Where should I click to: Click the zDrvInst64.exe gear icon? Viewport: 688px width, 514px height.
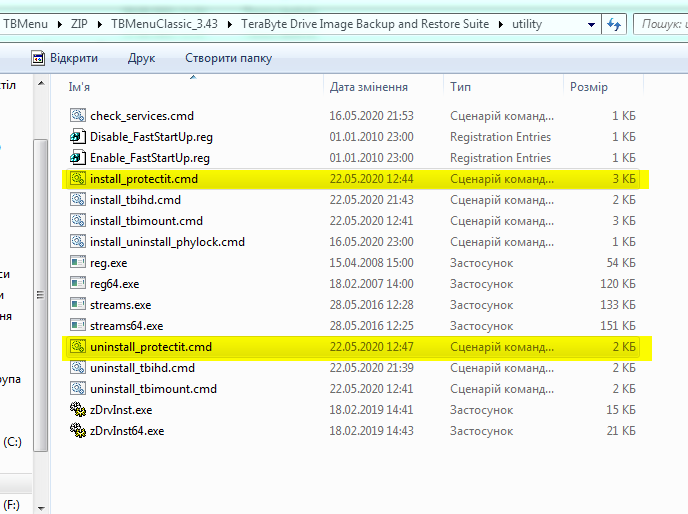coord(78,431)
